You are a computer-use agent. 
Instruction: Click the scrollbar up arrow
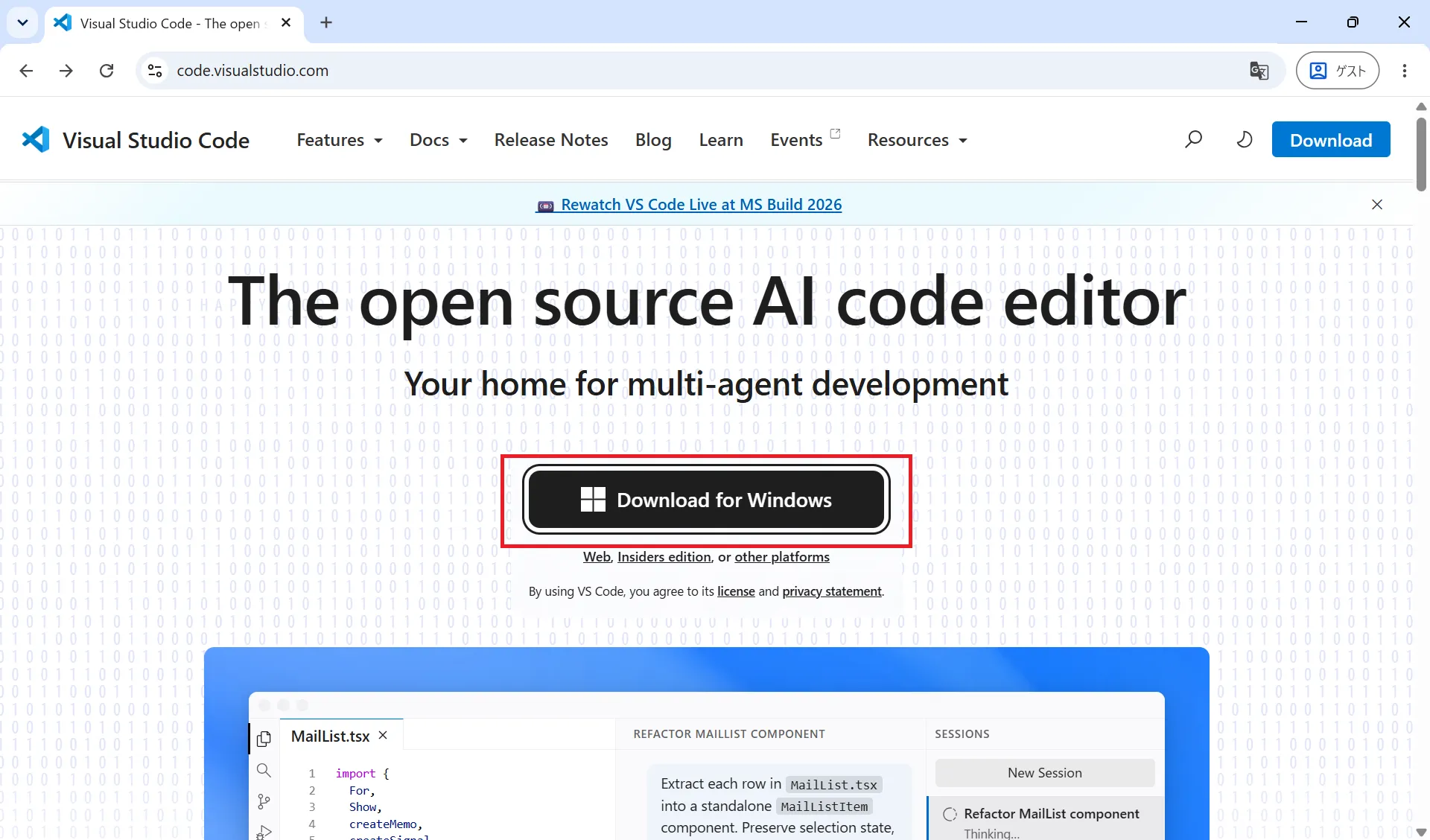(x=1421, y=106)
